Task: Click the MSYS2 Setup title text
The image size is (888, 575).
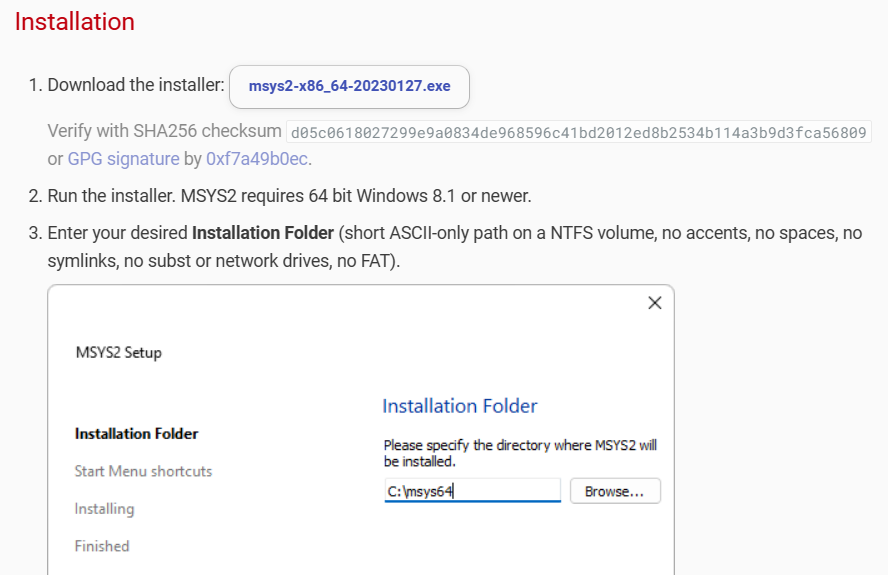Action: [x=119, y=352]
